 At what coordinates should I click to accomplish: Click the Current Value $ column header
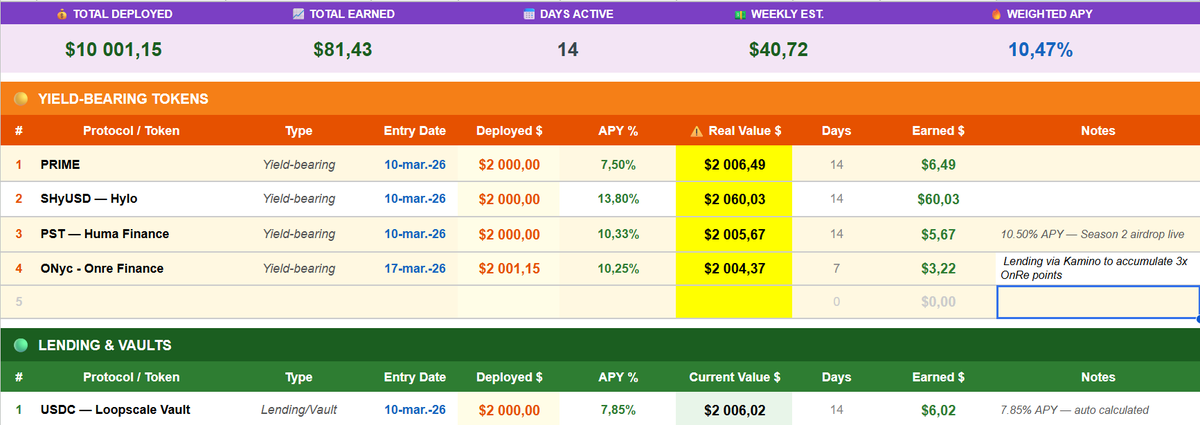coord(735,378)
